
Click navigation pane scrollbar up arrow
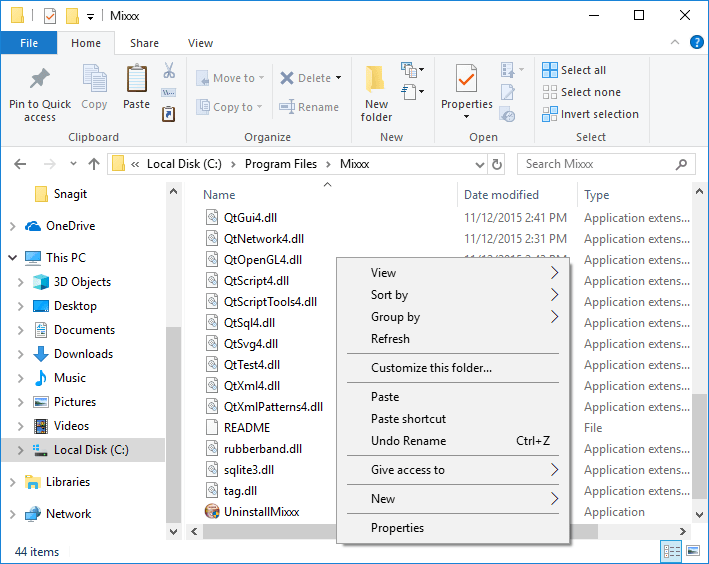click(173, 192)
